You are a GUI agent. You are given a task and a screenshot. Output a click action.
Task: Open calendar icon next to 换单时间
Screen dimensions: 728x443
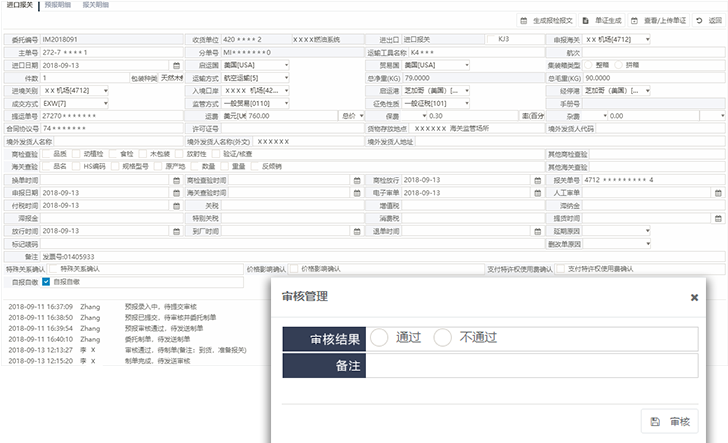pyautogui.click(x=176, y=180)
